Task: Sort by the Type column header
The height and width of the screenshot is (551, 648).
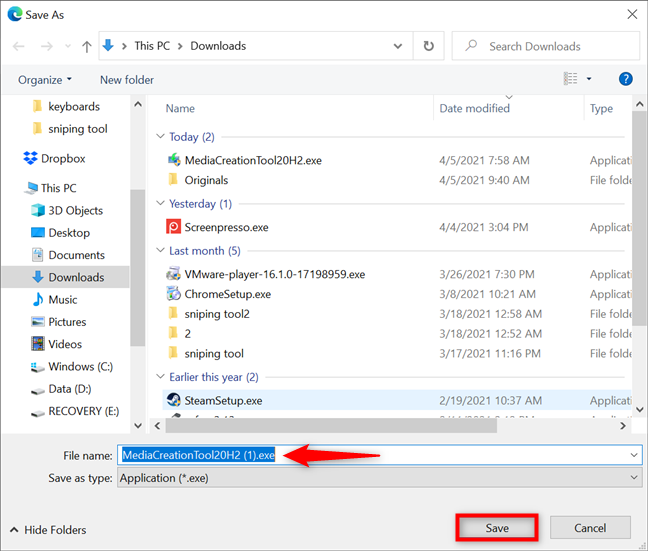Action: (x=601, y=108)
